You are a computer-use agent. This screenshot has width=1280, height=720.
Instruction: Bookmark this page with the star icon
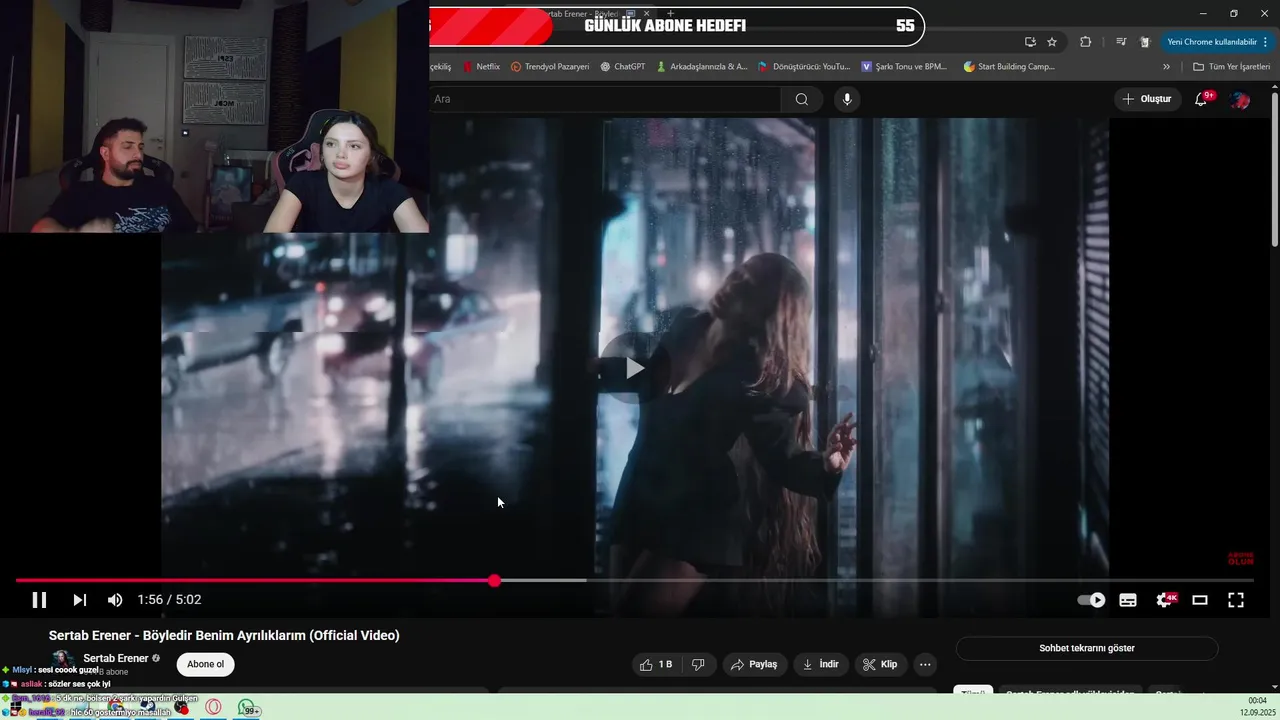tap(1052, 42)
